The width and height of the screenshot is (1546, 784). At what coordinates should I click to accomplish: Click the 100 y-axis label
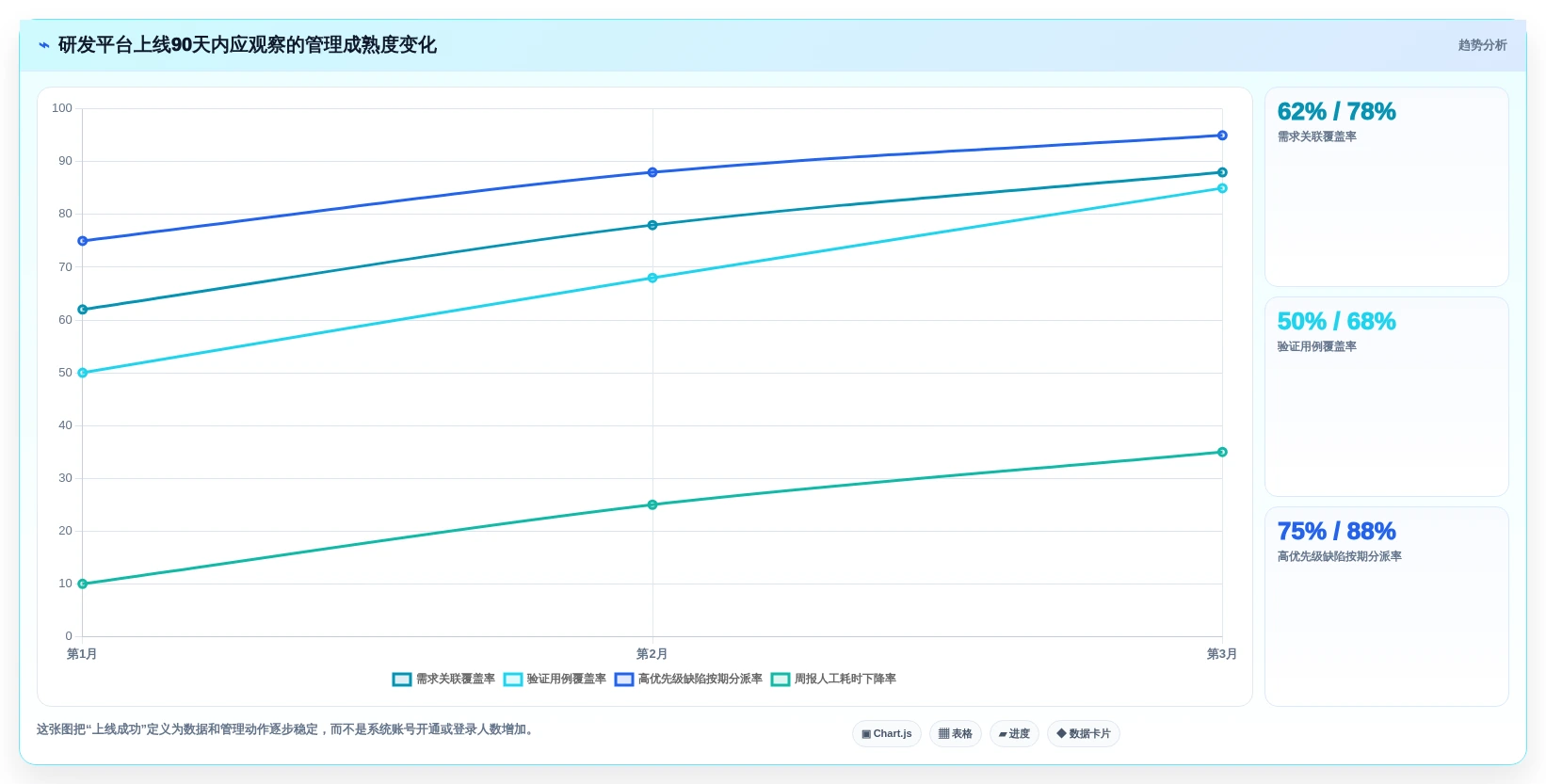coord(62,108)
